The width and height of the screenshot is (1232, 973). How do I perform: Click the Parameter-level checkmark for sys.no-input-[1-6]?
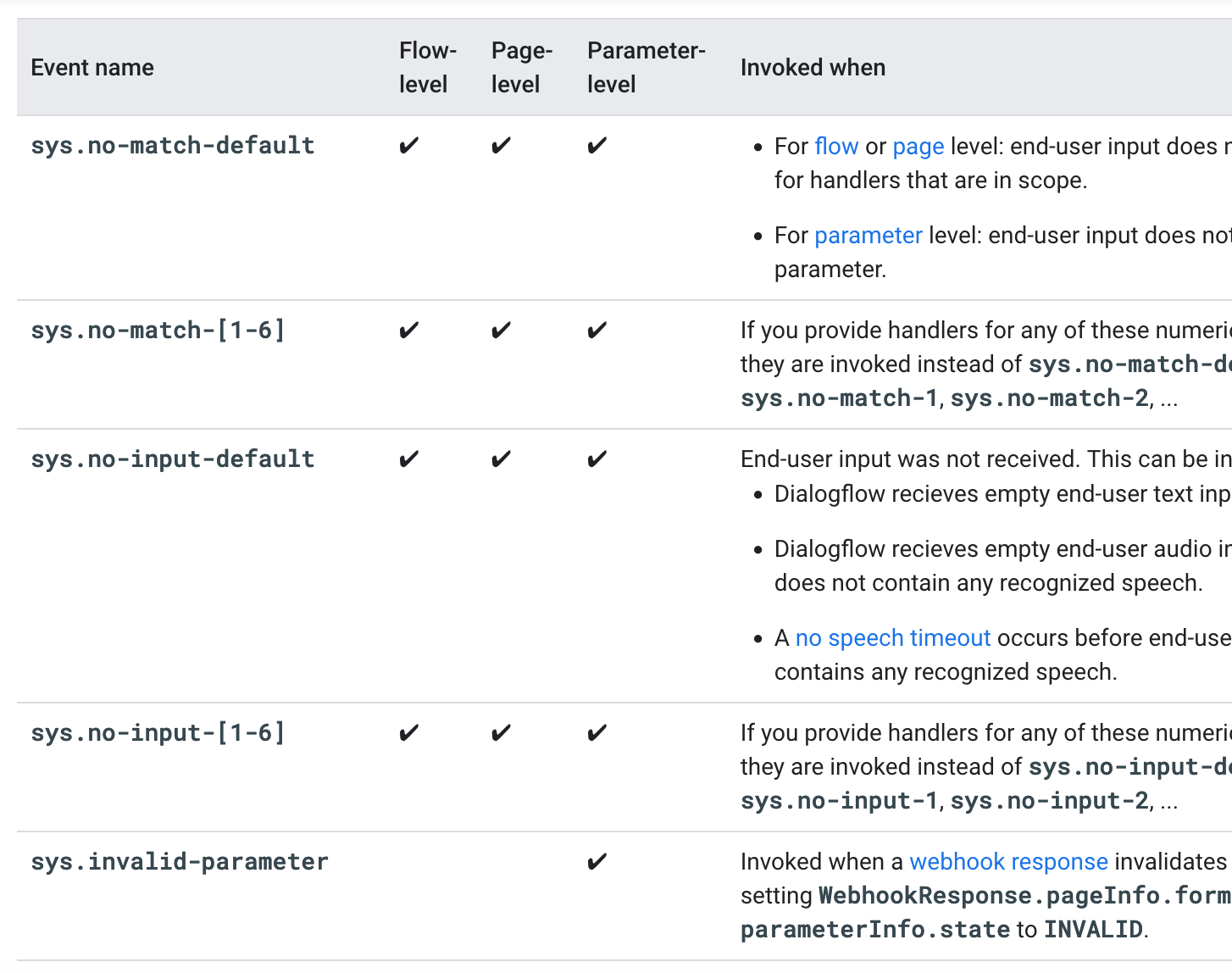(597, 733)
